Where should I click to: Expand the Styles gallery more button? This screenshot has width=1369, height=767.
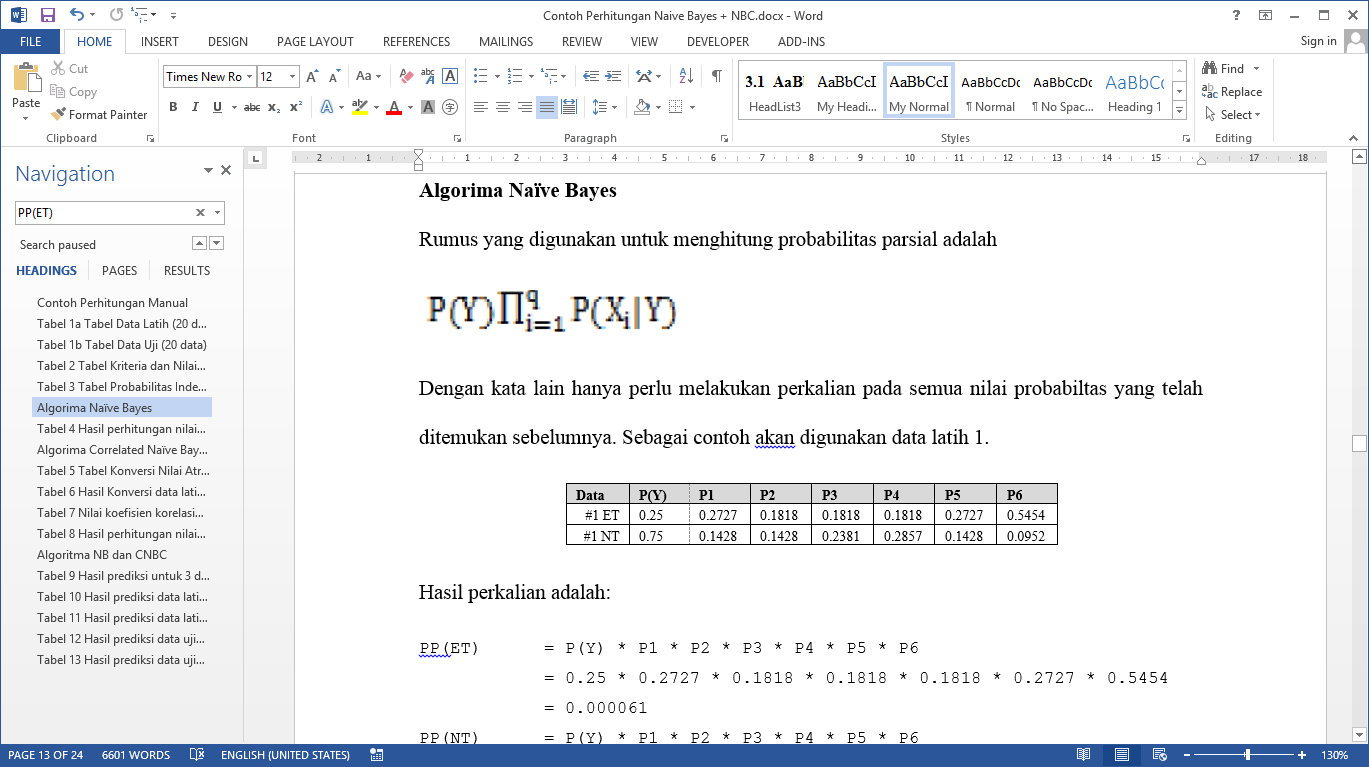[x=1180, y=109]
